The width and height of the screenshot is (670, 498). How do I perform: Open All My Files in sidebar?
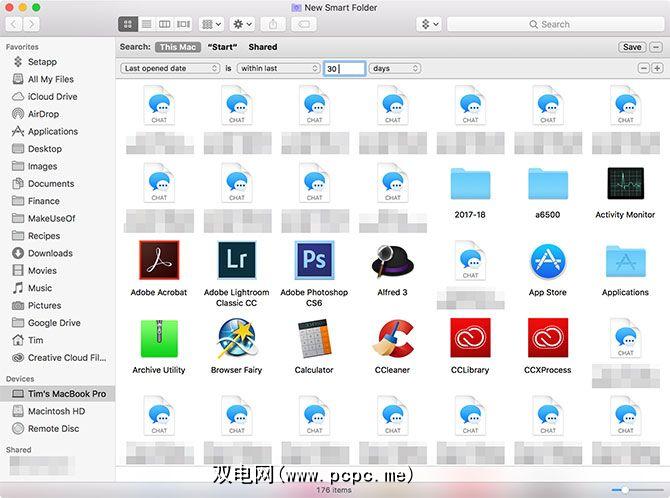click(x=43, y=79)
